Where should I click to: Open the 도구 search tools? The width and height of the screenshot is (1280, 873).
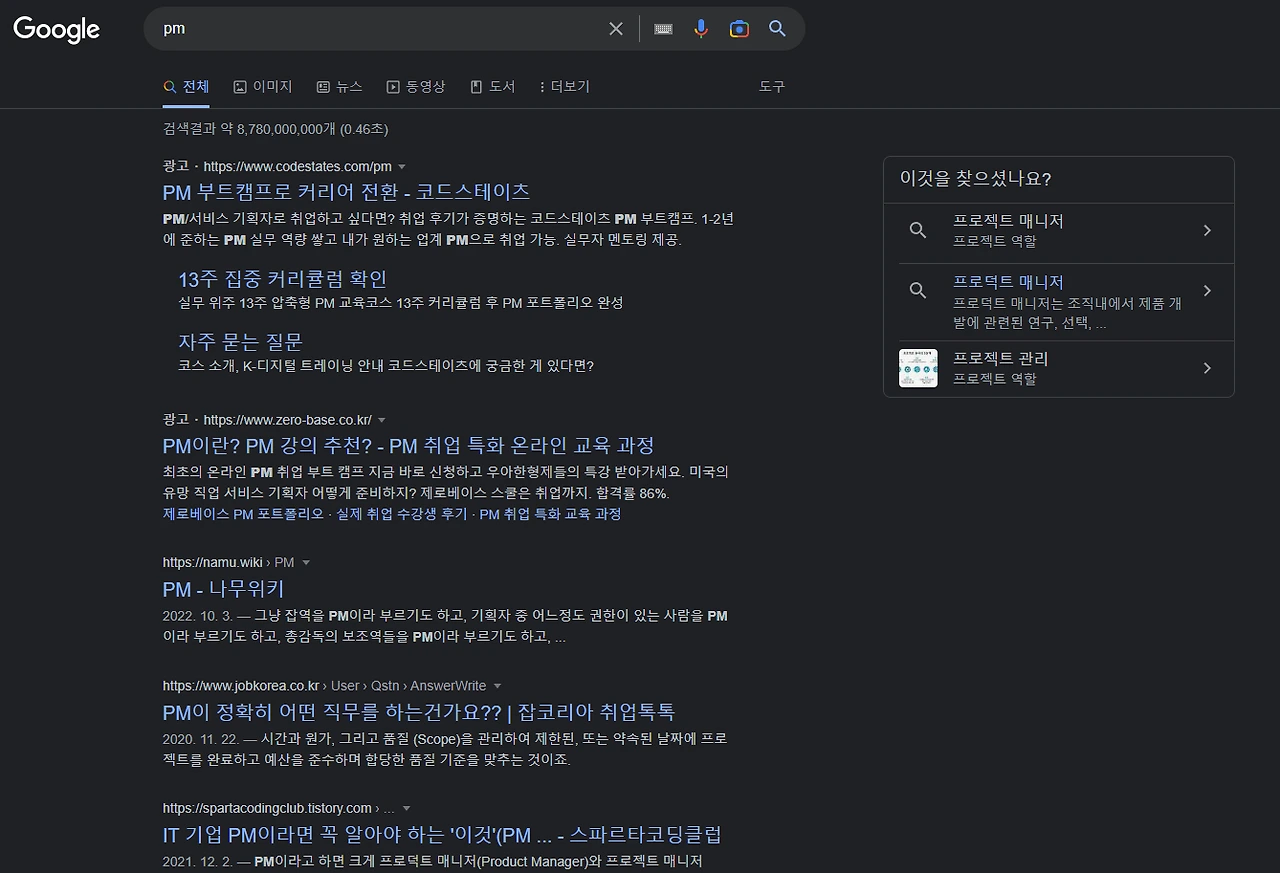(x=772, y=87)
